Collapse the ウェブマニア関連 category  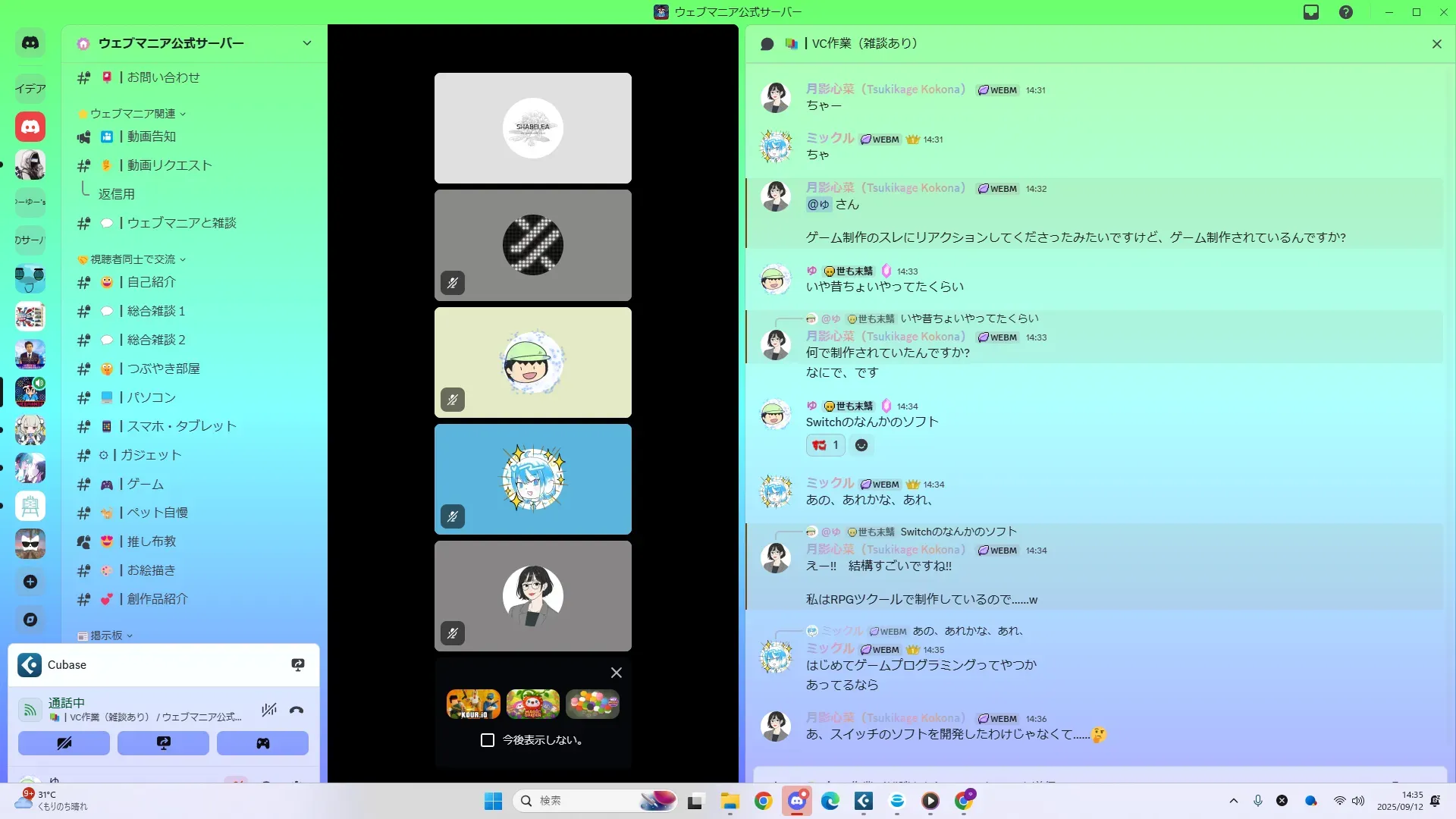tap(133, 114)
